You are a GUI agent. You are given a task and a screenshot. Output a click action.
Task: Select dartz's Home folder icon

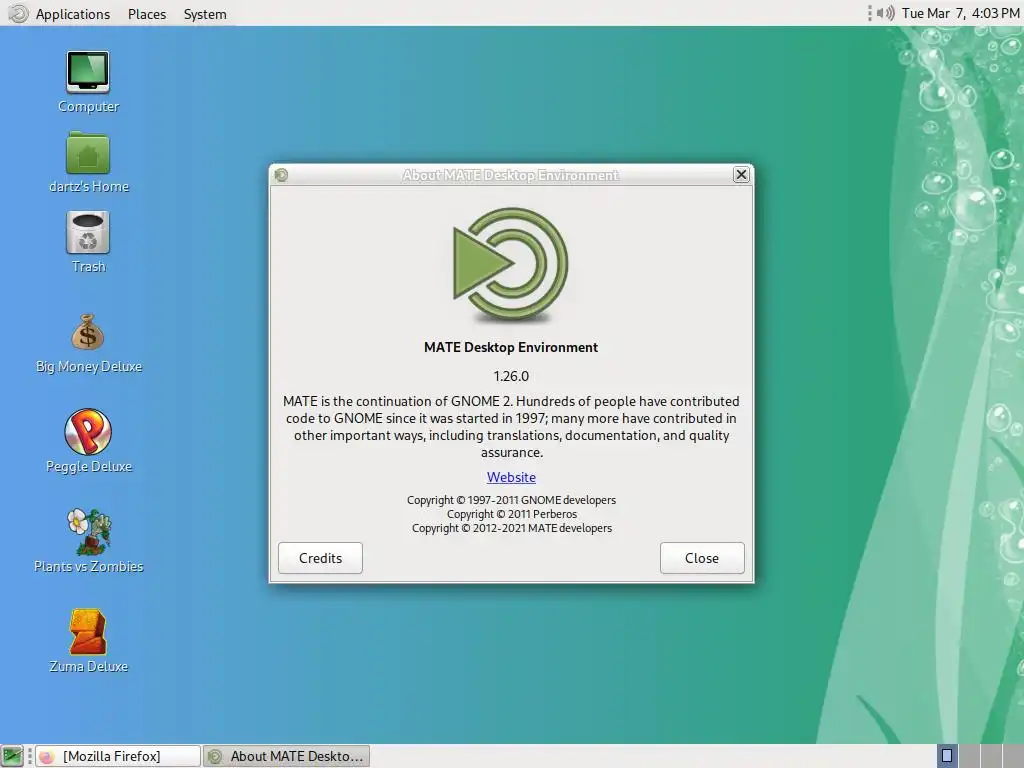pos(88,153)
